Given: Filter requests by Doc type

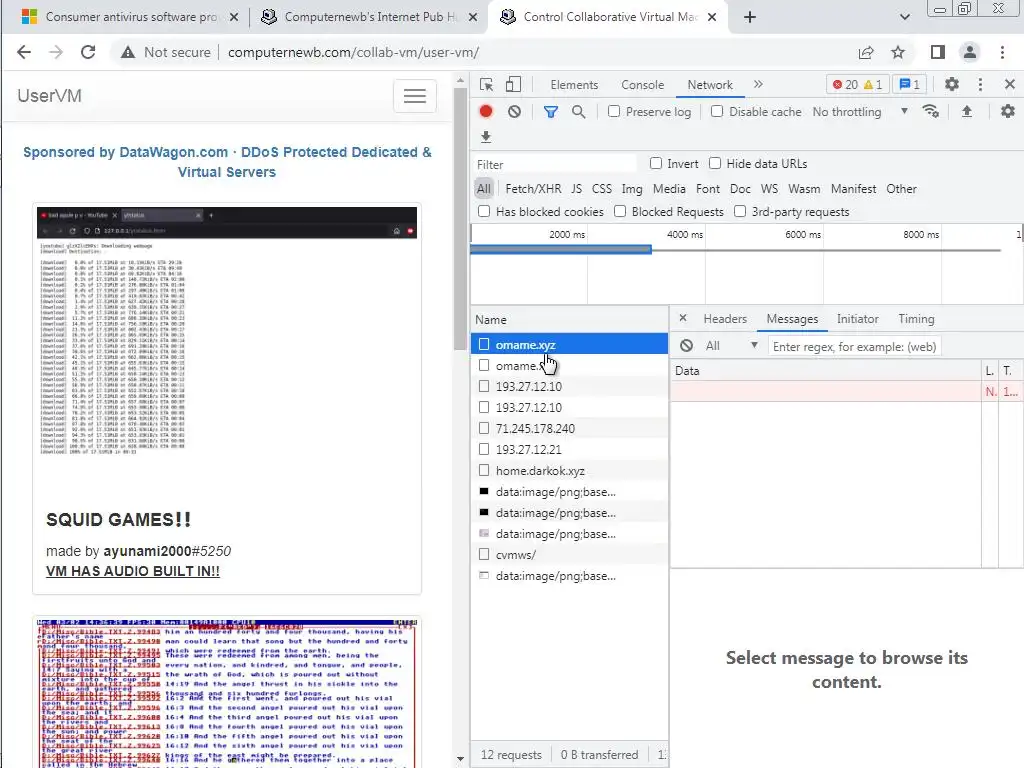Looking at the screenshot, I should tap(740, 189).
